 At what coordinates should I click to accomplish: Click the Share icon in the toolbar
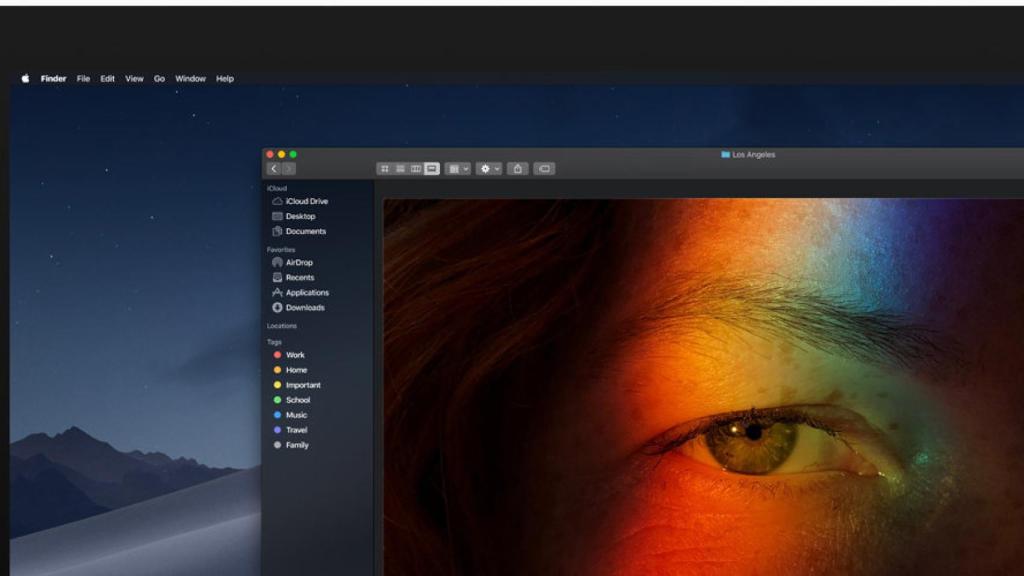518,168
